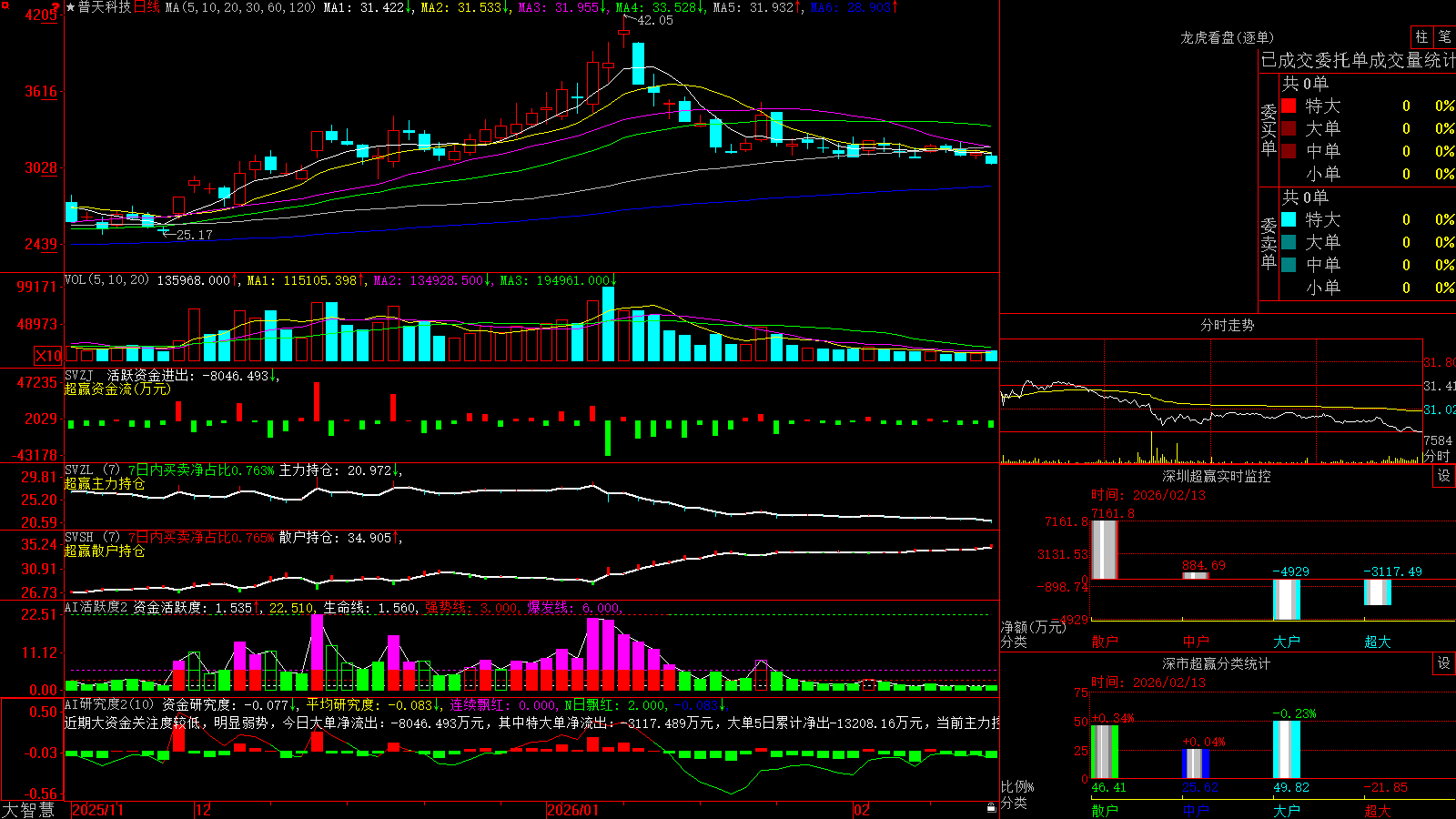The width and height of the screenshot is (1456, 819).
Task: Click the AI研究度2(10) indicator name
Action: coord(109,705)
